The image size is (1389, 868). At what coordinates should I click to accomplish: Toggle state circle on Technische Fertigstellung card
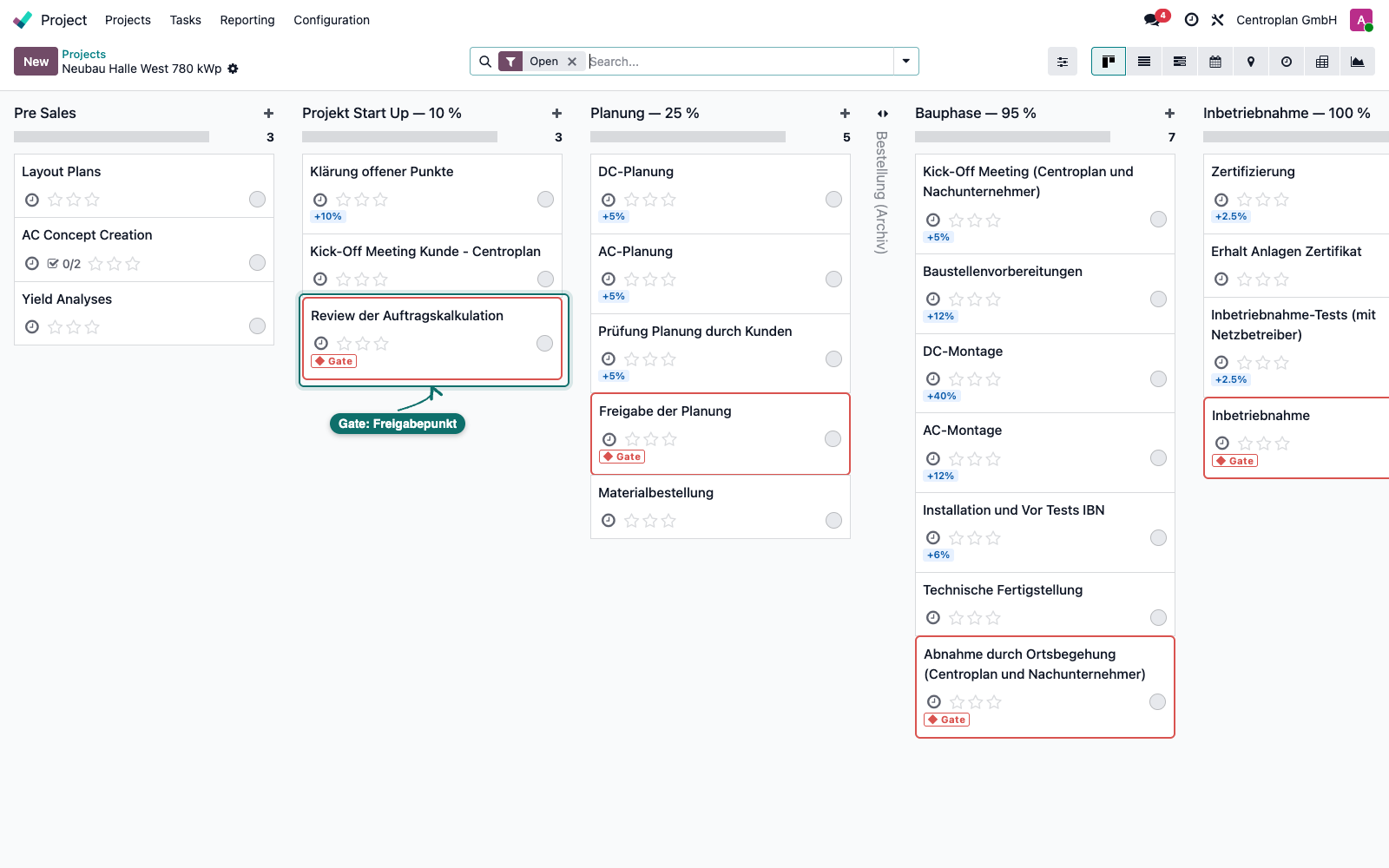click(1159, 618)
